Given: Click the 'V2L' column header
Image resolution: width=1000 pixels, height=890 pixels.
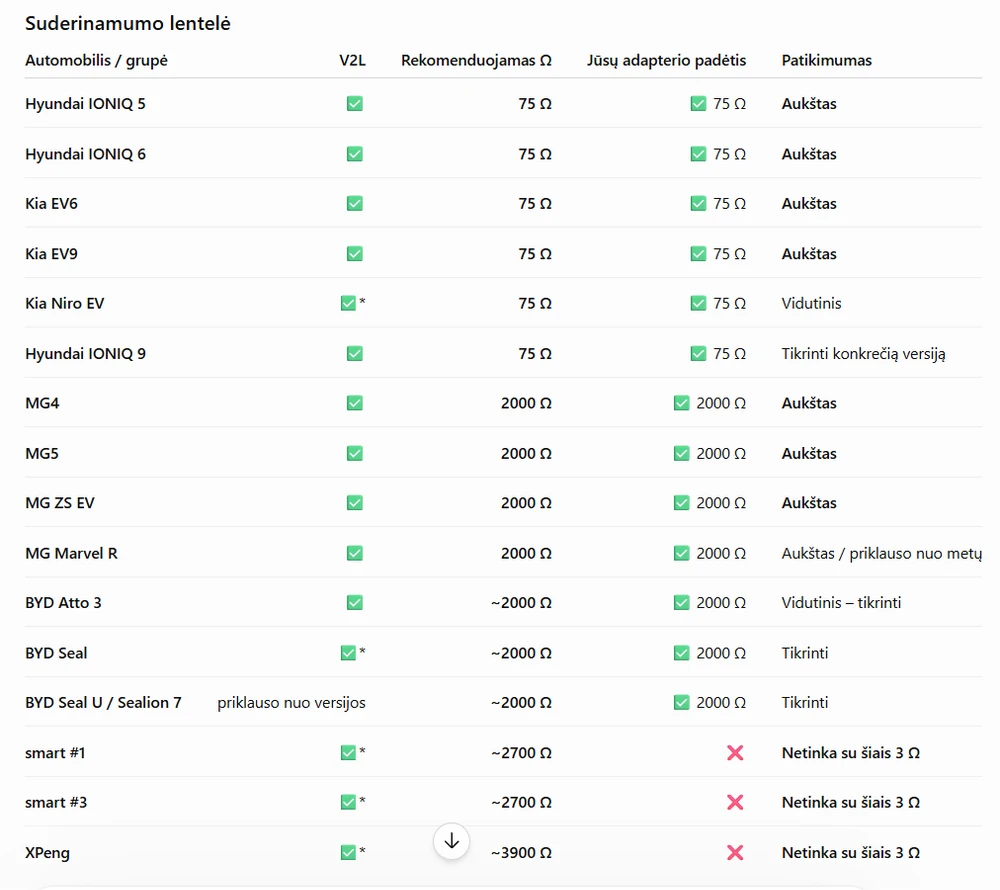Looking at the screenshot, I should 352,61.
